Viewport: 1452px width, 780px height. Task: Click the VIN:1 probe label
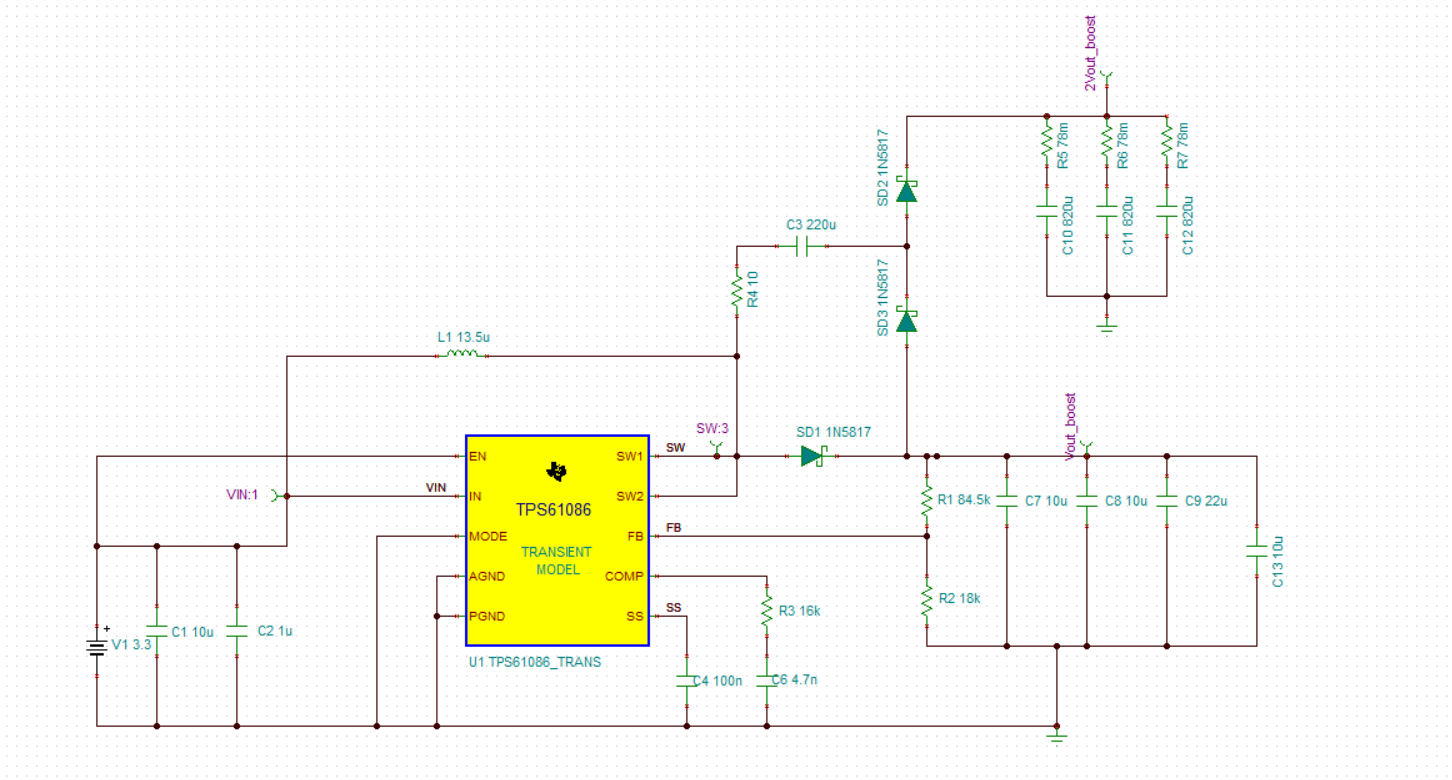click(243, 494)
